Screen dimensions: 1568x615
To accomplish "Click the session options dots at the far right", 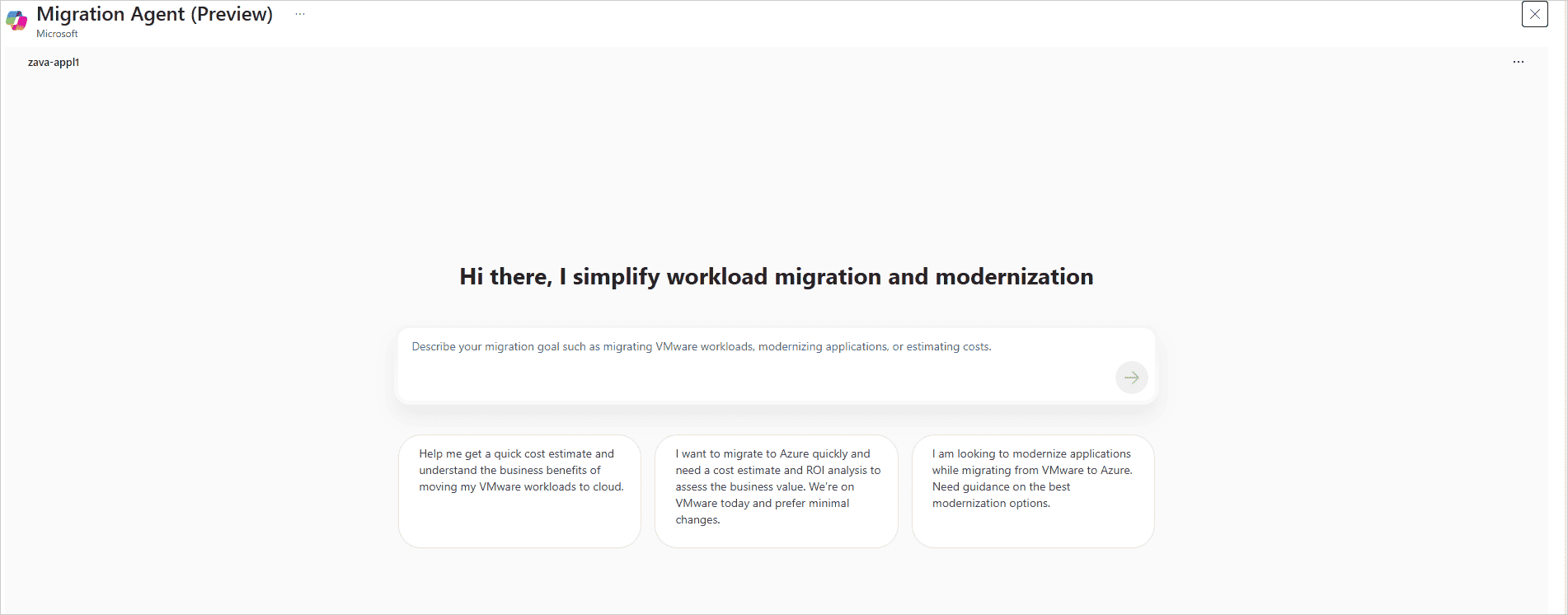I will pyautogui.click(x=1518, y=61).
